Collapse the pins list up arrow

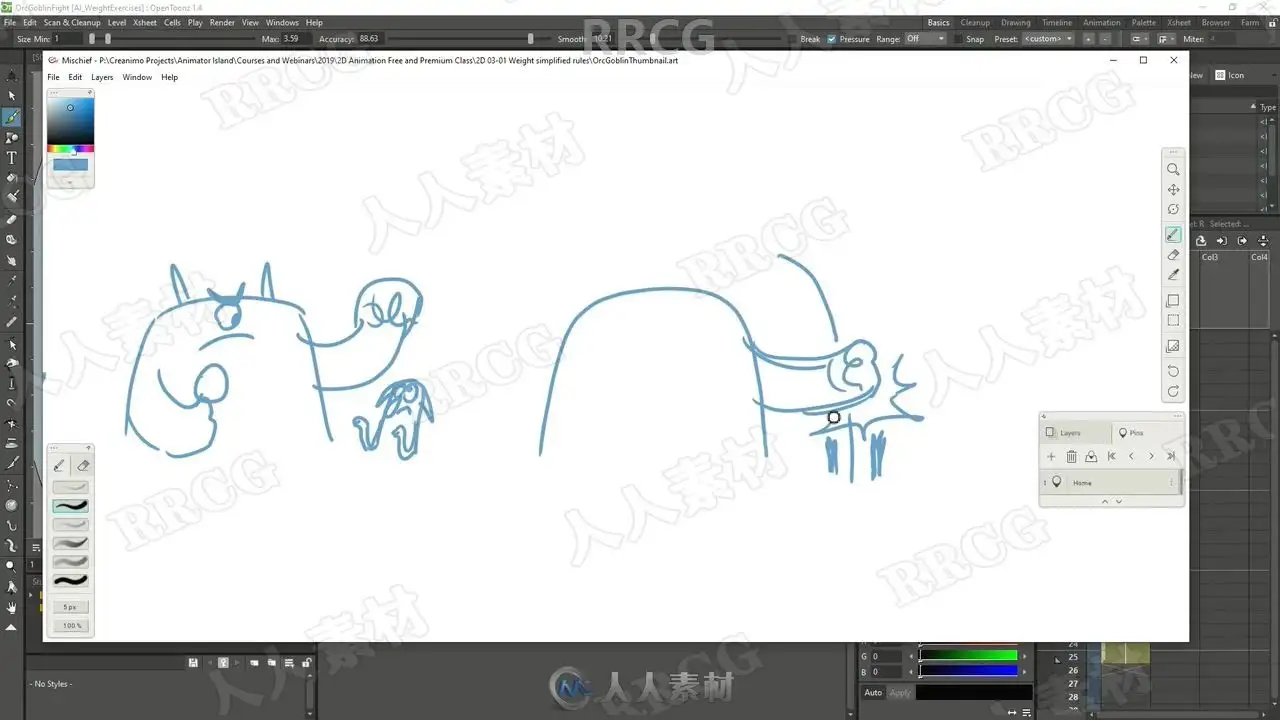coord(1105,501)
